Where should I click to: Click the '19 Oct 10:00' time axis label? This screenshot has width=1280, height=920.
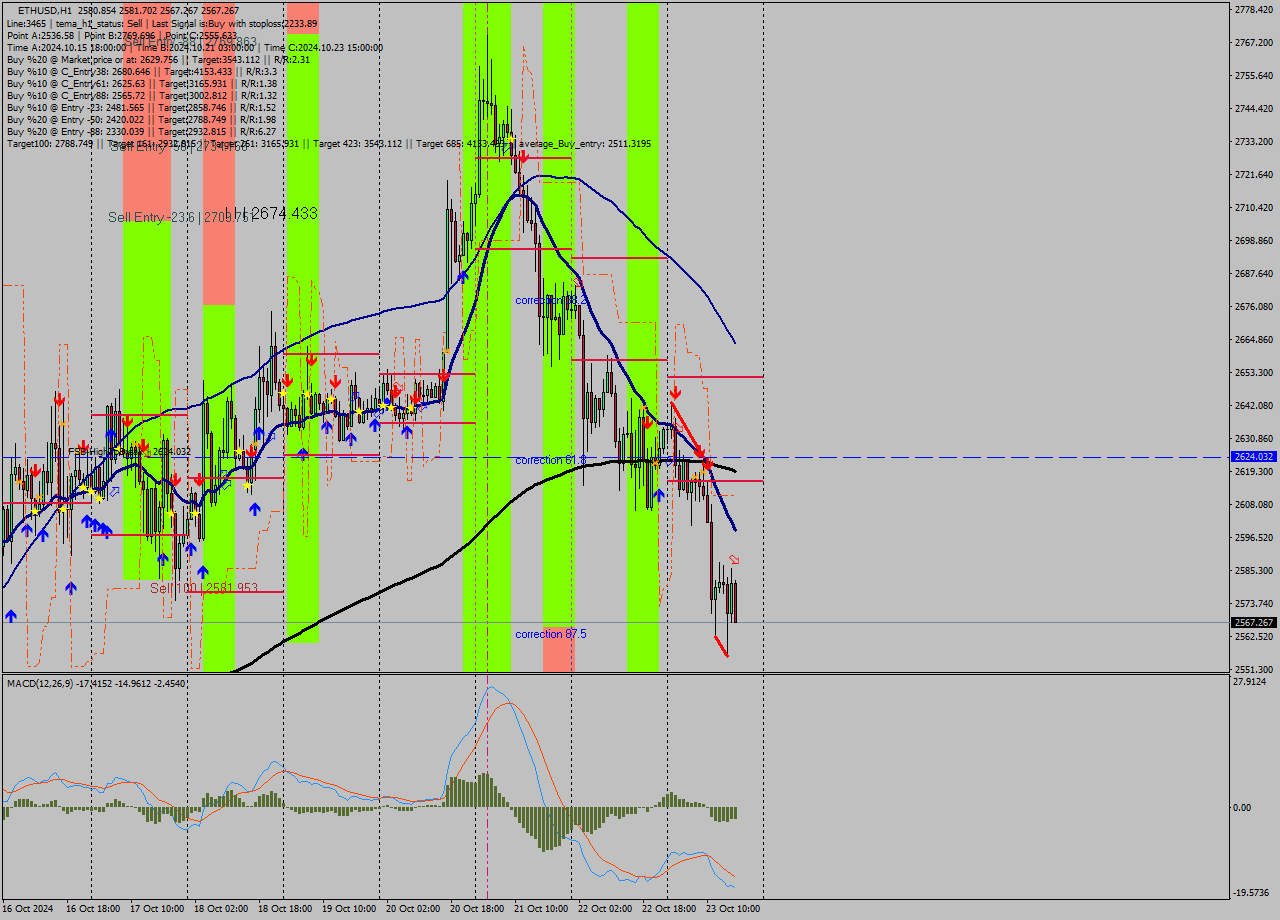coord(349,909)
